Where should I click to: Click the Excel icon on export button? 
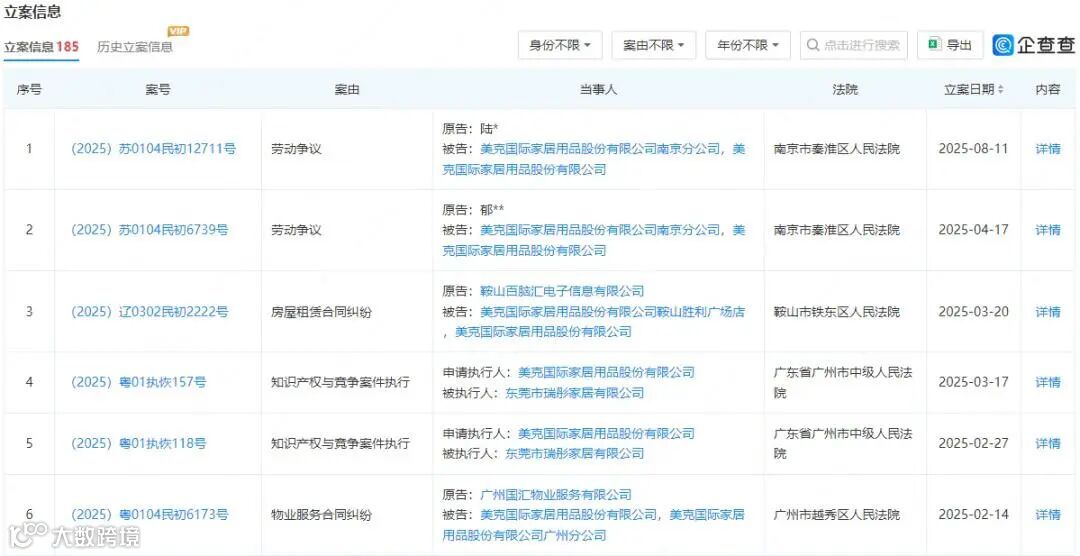click(x=935, y=45)
